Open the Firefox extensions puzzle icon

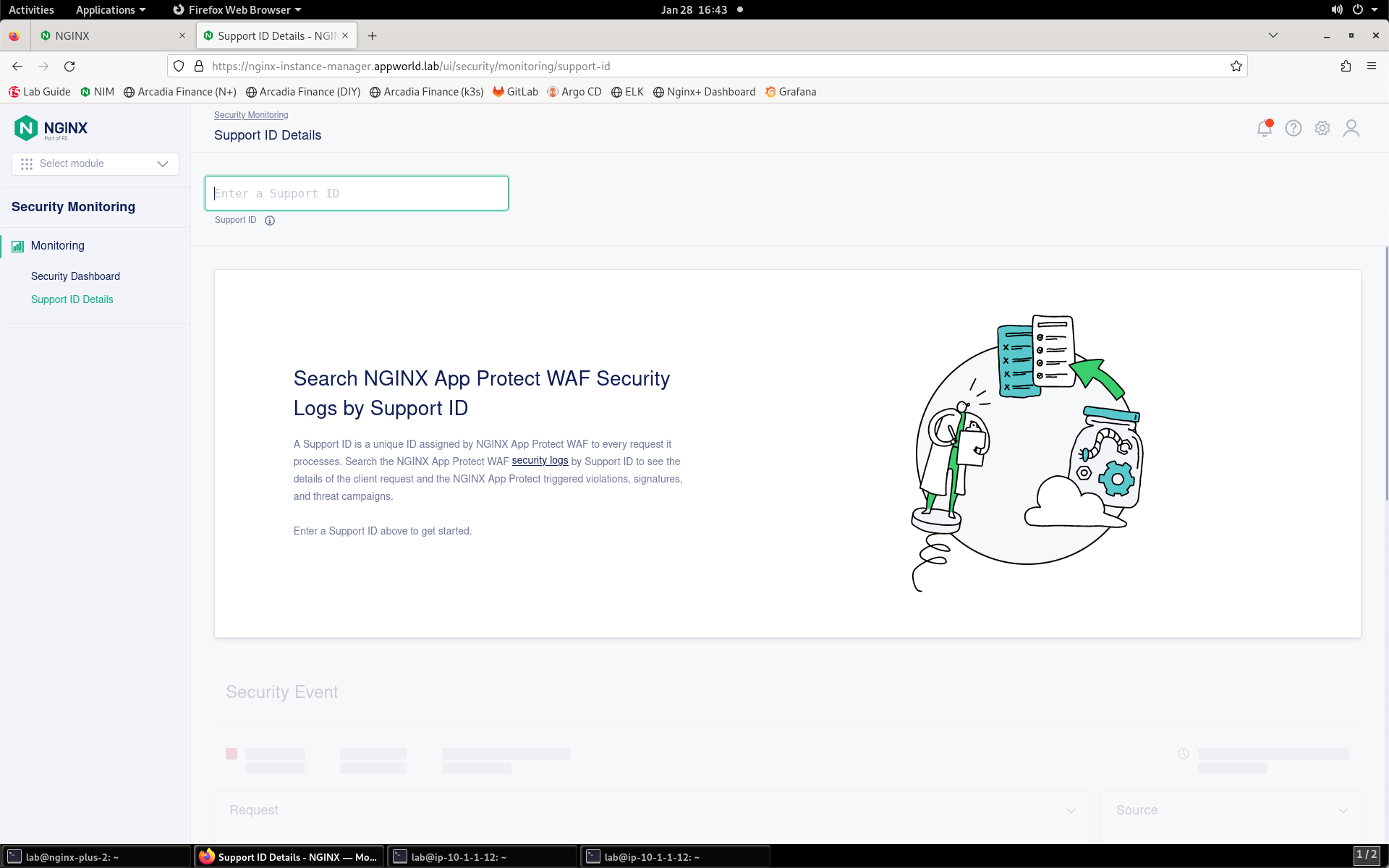pyautogui.click(x=1346, y=67)
